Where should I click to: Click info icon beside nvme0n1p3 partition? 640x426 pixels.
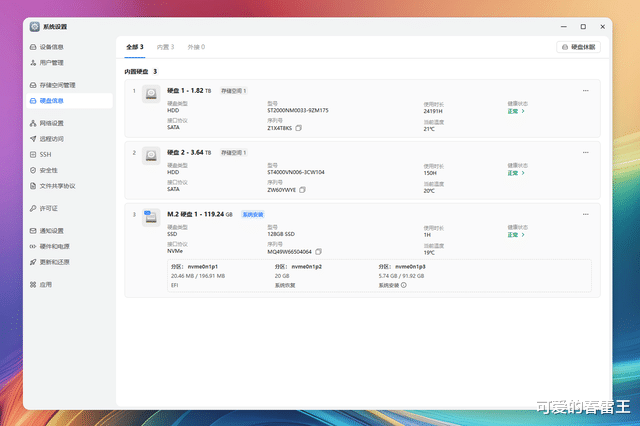[404, 285]
